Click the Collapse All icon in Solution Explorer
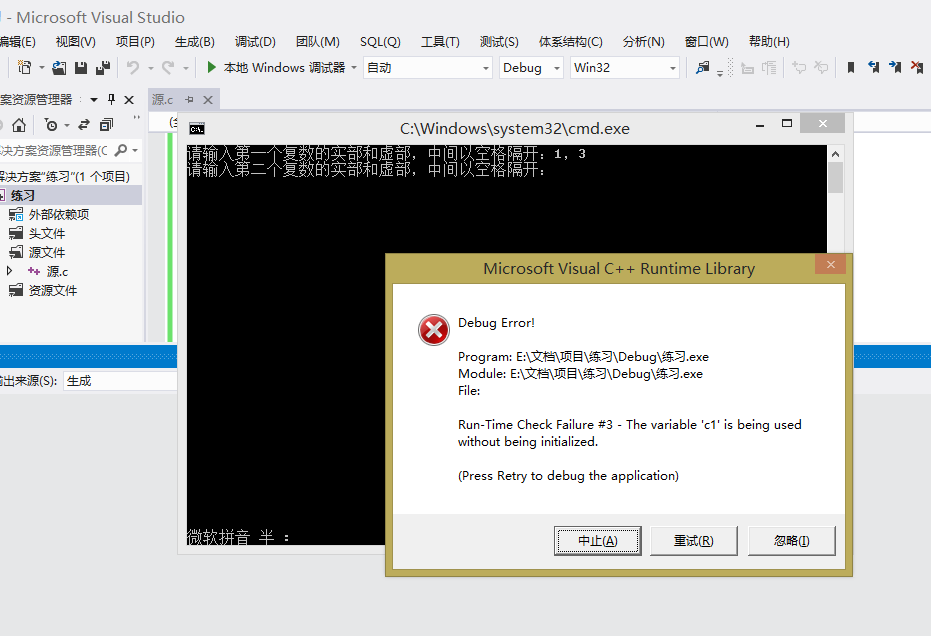This screenshot has width=931, height=636. pos(106,125)
